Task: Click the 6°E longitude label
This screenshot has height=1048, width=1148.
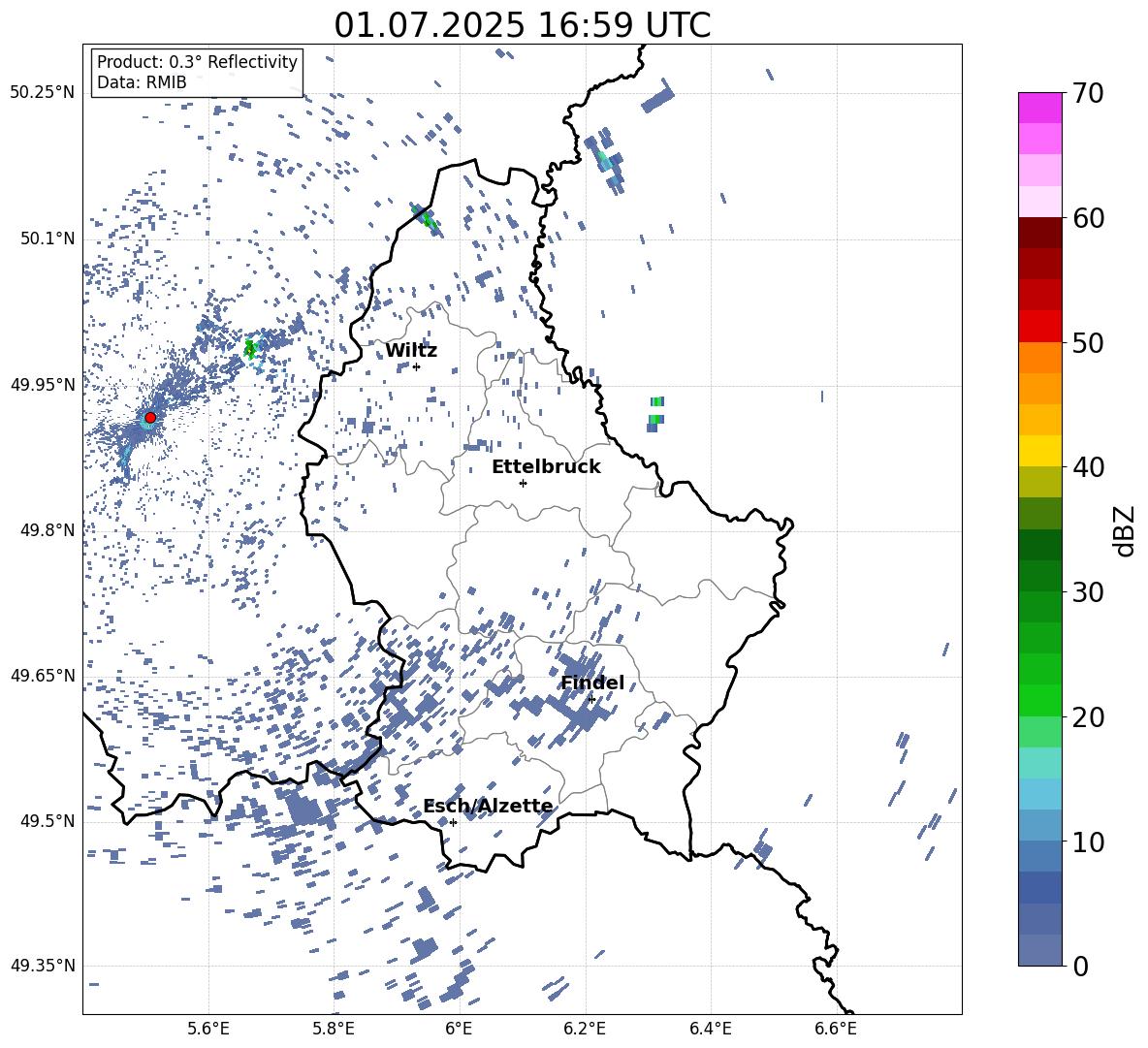Action: click(x=459, y=1029)
